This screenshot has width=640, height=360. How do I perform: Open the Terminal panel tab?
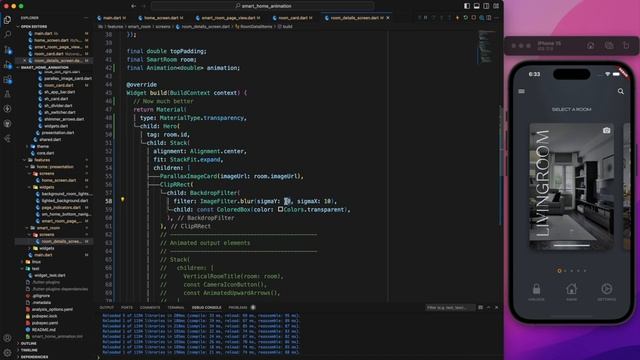pos(176,307)
